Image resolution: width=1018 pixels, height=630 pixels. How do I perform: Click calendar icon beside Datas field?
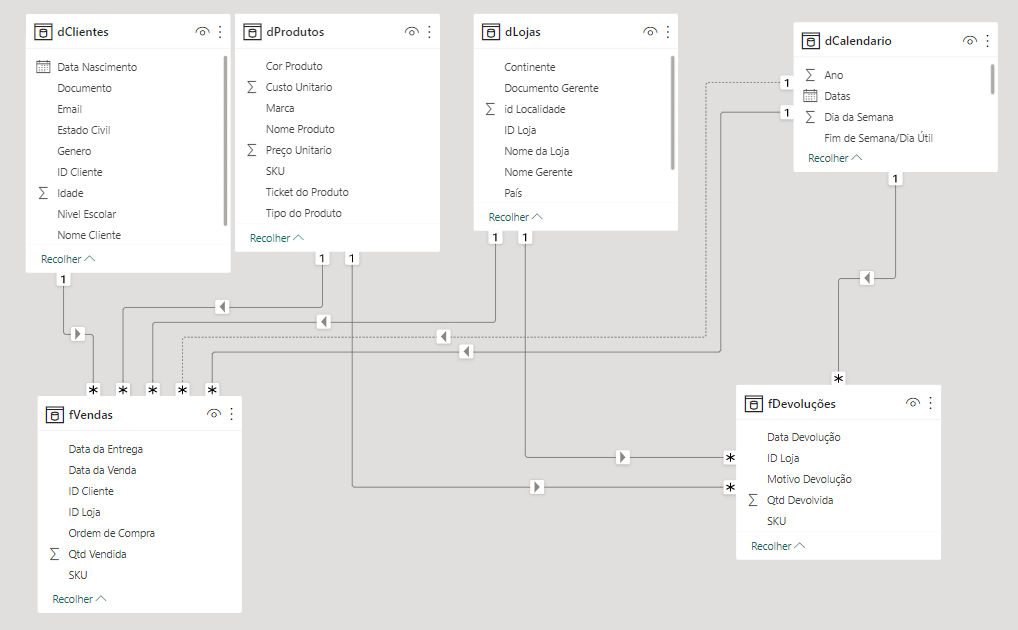(810, 96)
